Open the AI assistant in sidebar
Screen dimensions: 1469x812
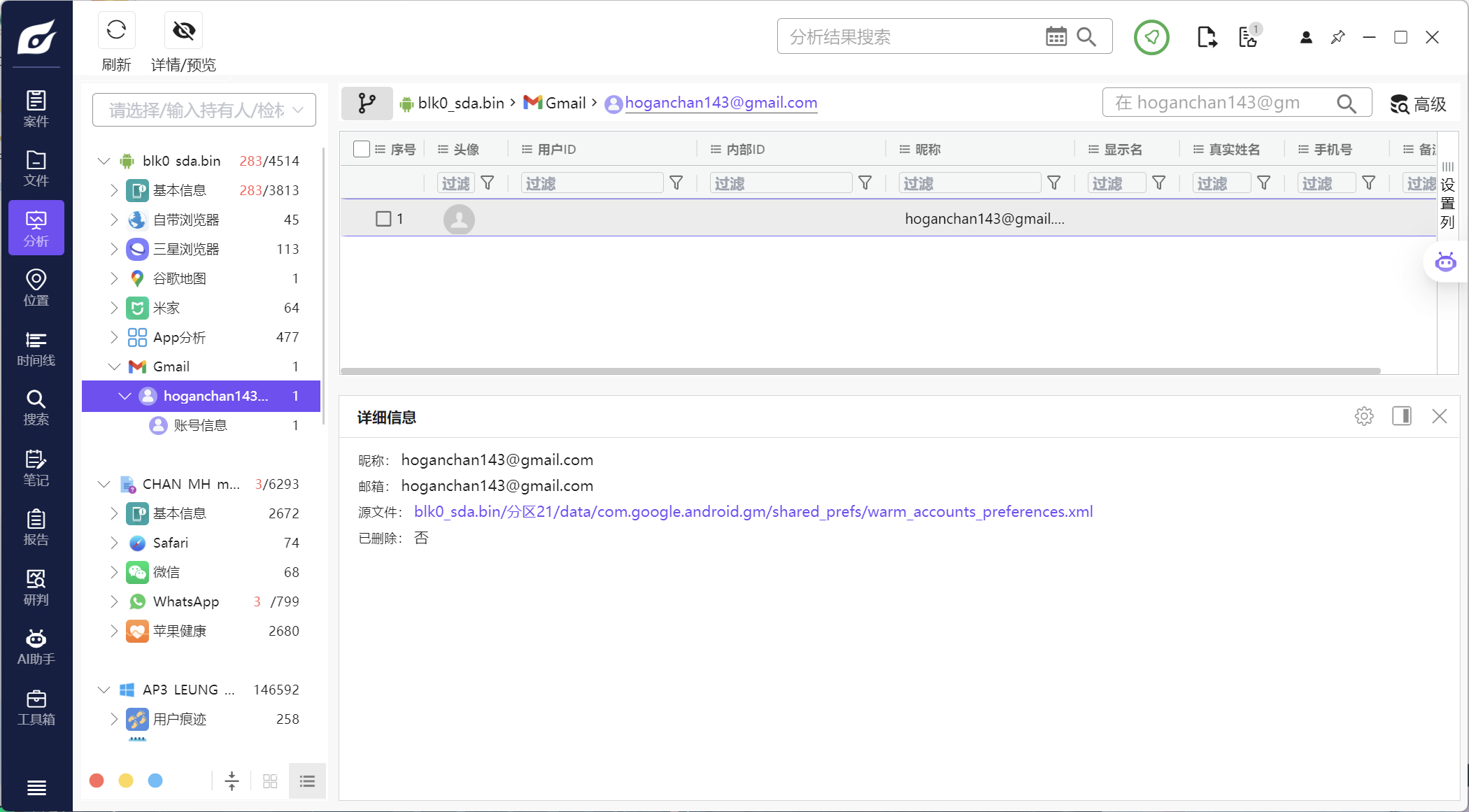[36, 647]
